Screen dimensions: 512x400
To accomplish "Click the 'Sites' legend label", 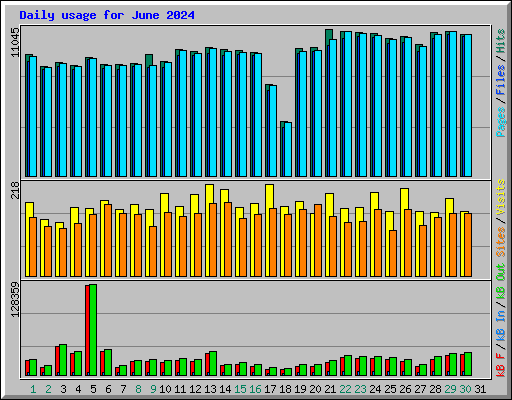I will point(501,242).
